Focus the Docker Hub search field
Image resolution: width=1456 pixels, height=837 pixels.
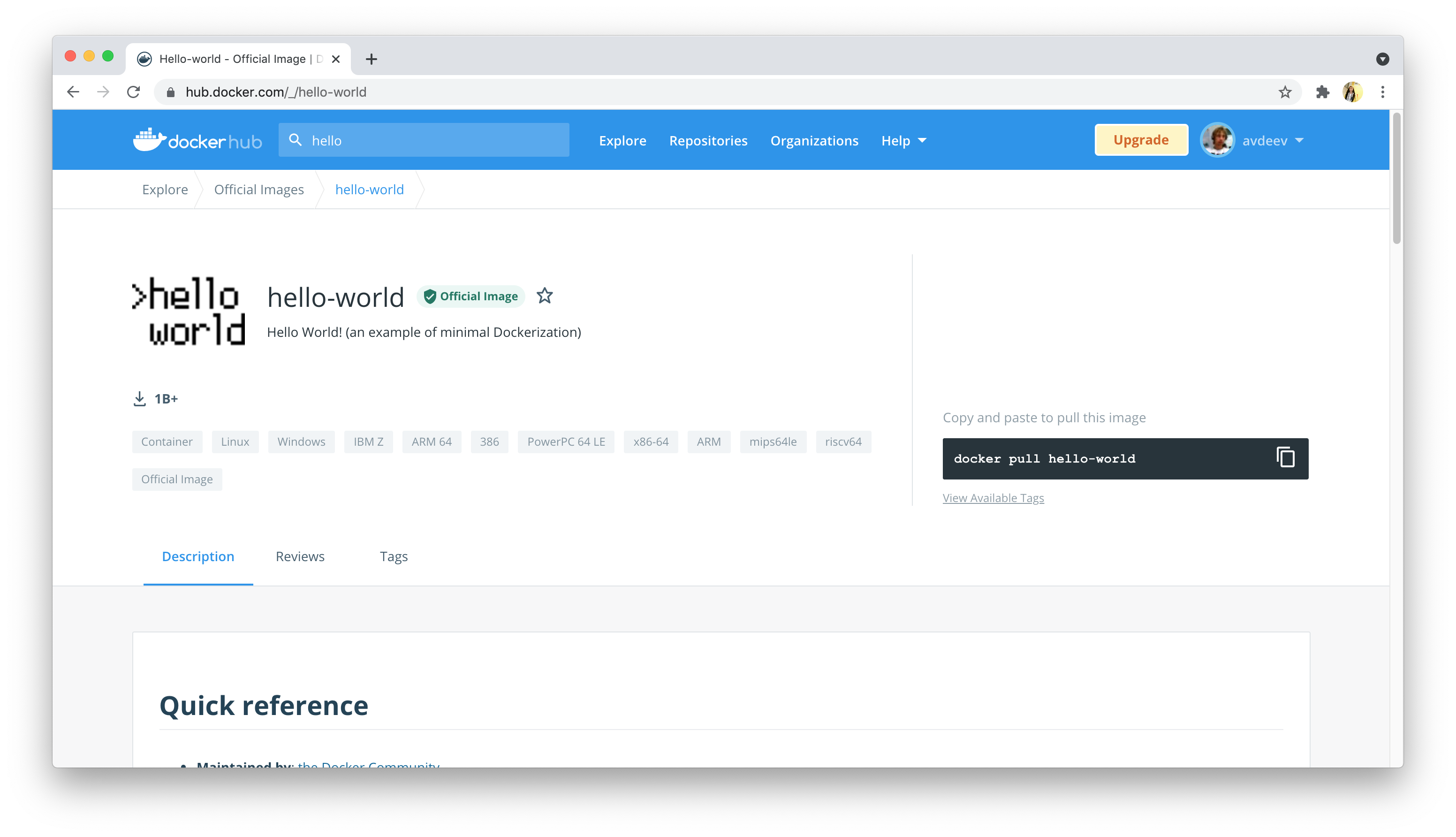coord(424,140)
